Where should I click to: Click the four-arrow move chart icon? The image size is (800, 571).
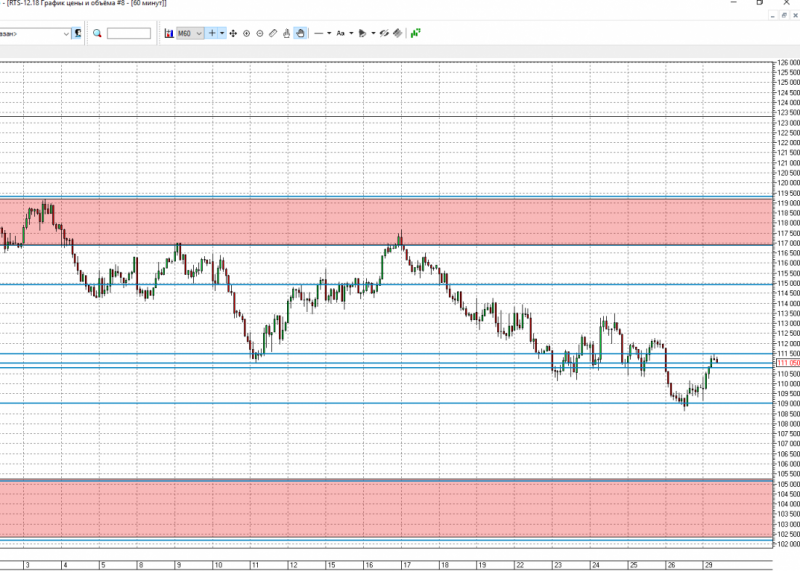(233, 34)
